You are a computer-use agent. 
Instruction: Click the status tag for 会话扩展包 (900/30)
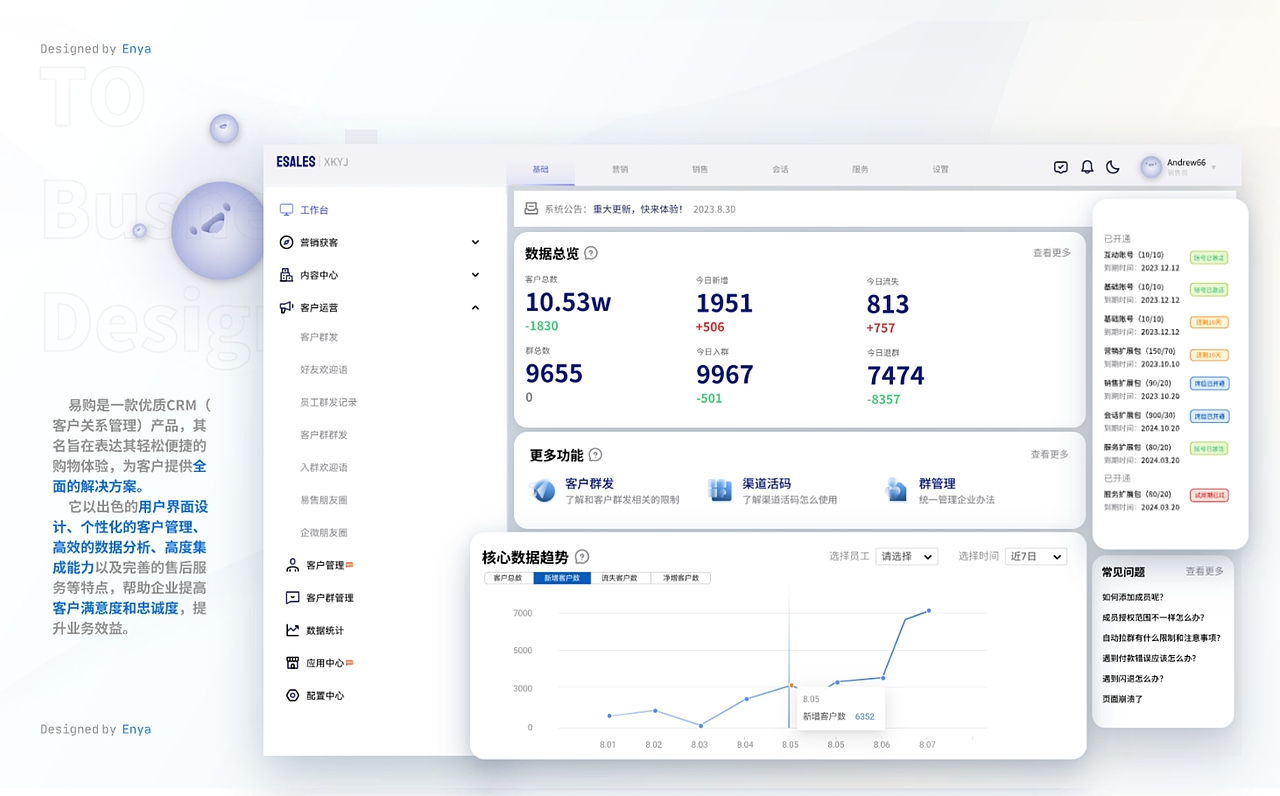click(1209, 416)
